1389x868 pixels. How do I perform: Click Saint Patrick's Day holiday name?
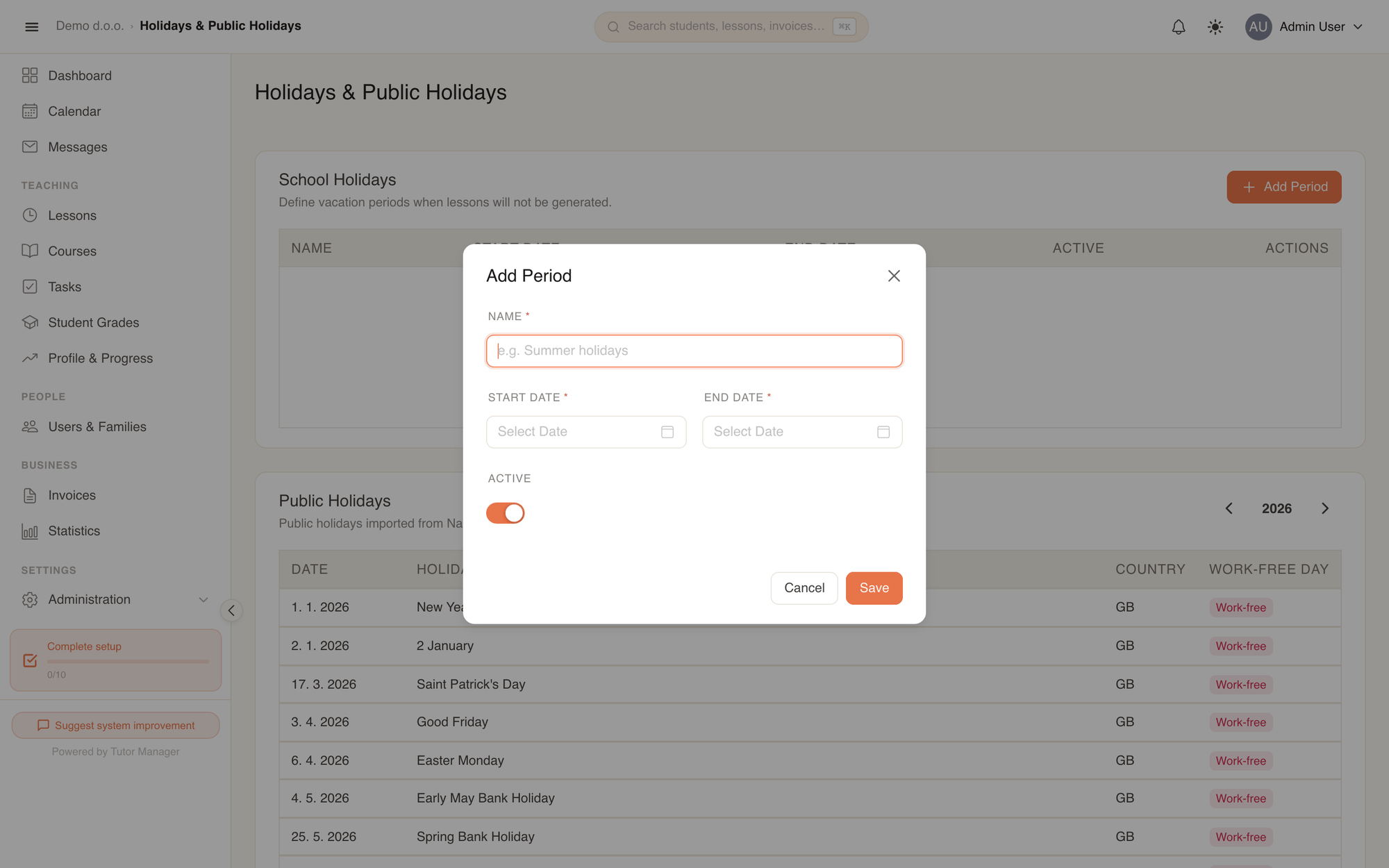pos(471,684)
